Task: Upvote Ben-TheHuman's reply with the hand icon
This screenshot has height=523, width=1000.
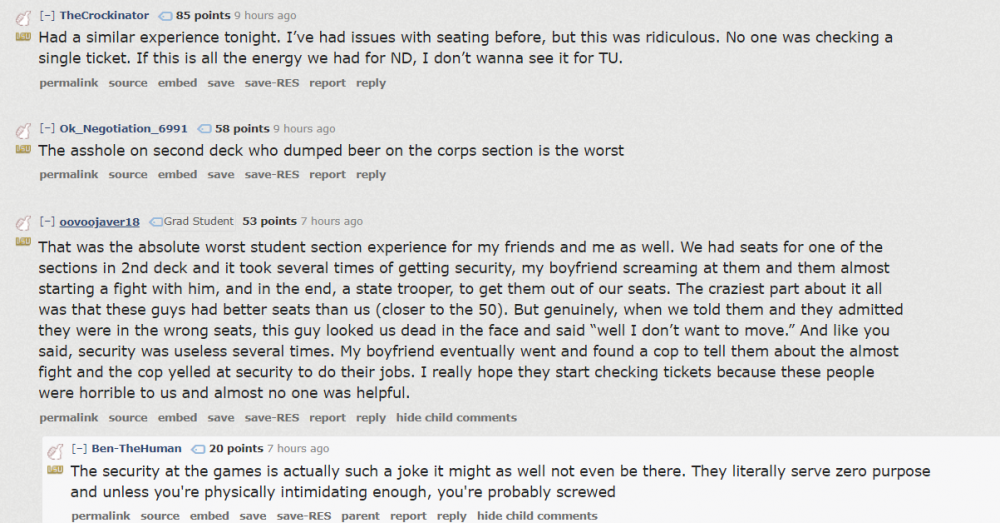Action: click(56, 451)
